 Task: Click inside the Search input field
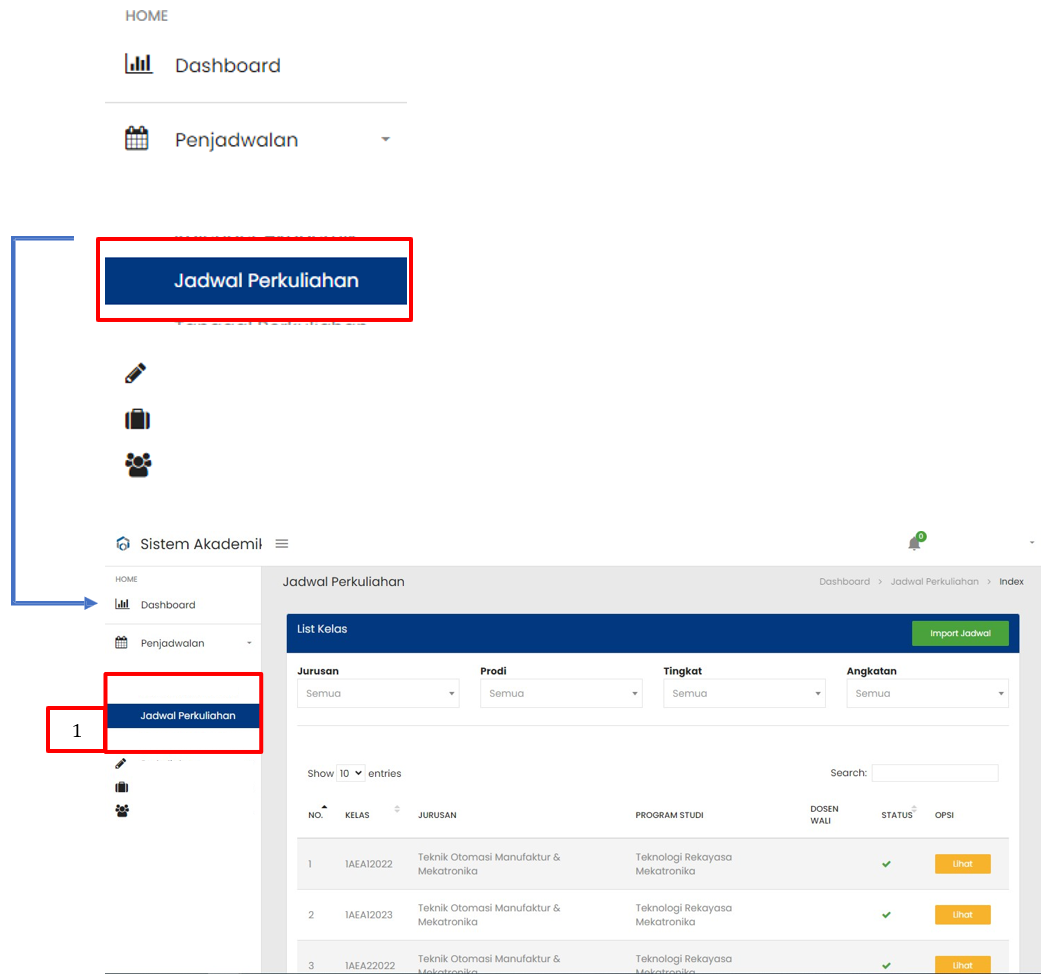(935, 773)
